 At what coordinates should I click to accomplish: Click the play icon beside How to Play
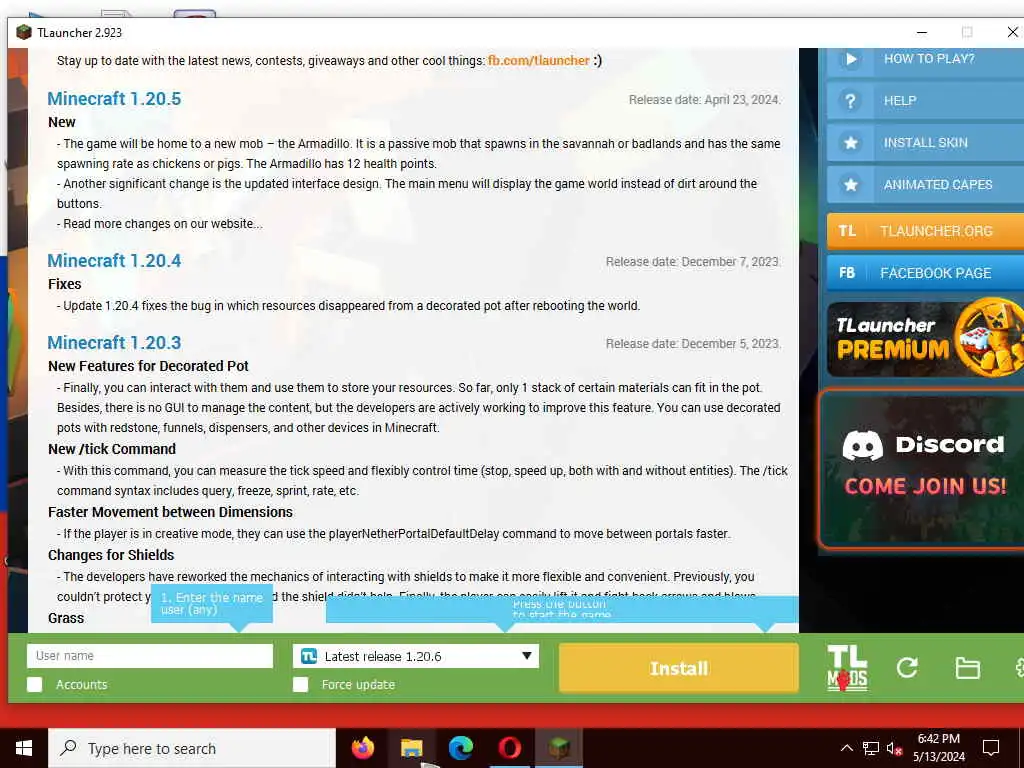[850, 59]
